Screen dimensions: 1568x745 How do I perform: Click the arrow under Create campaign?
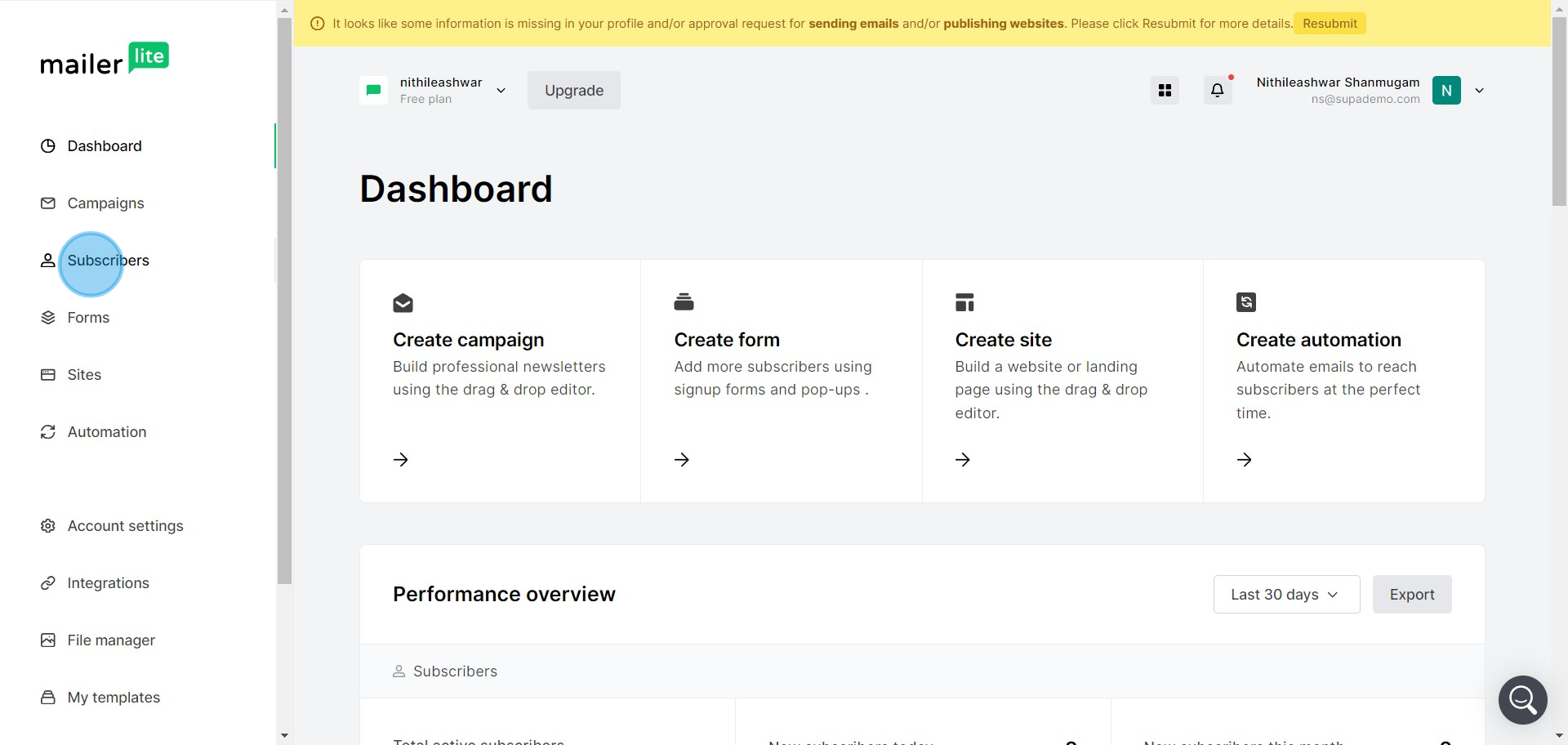[x=401, y=460]
